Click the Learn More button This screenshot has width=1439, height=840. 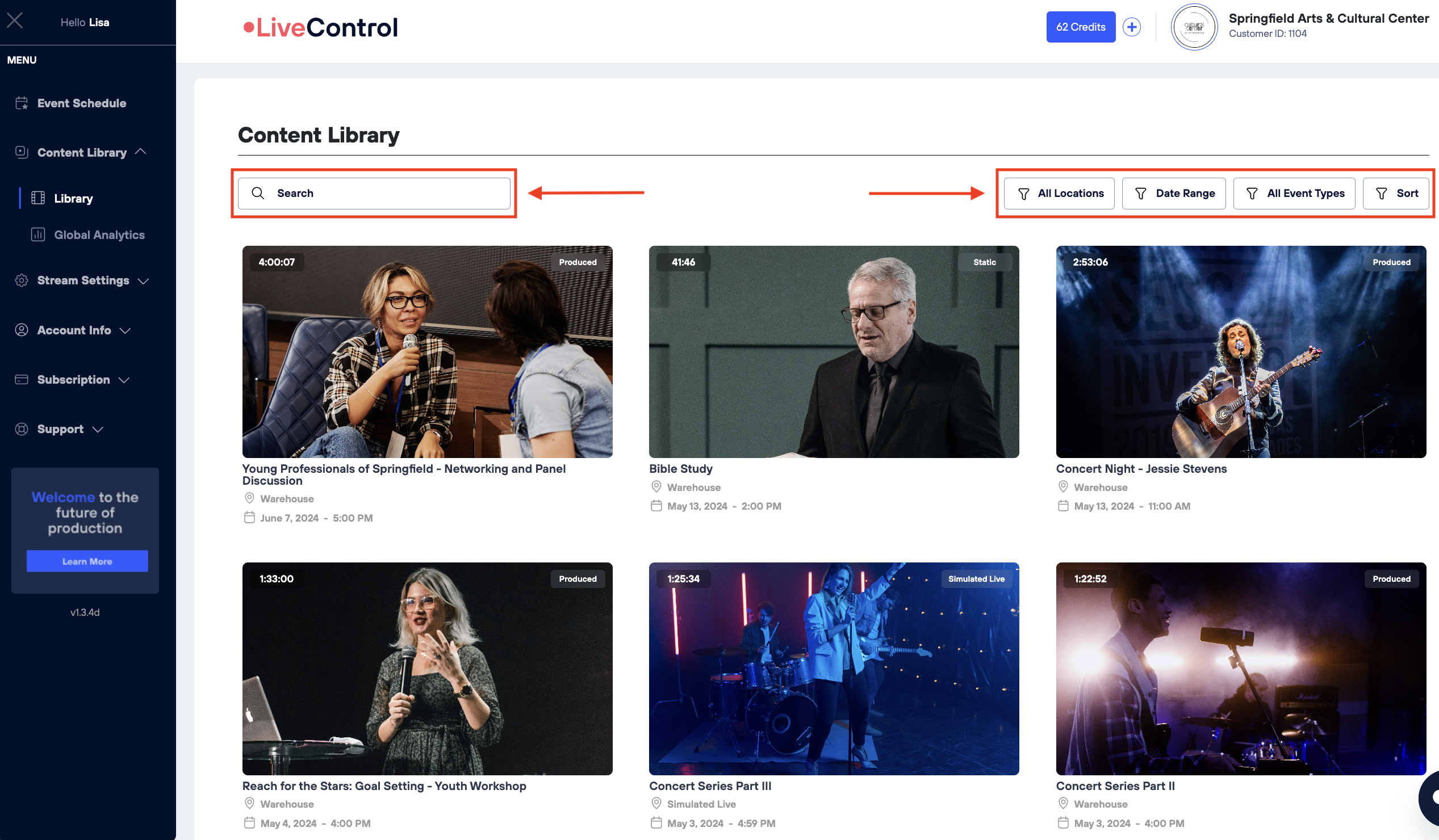87,561
